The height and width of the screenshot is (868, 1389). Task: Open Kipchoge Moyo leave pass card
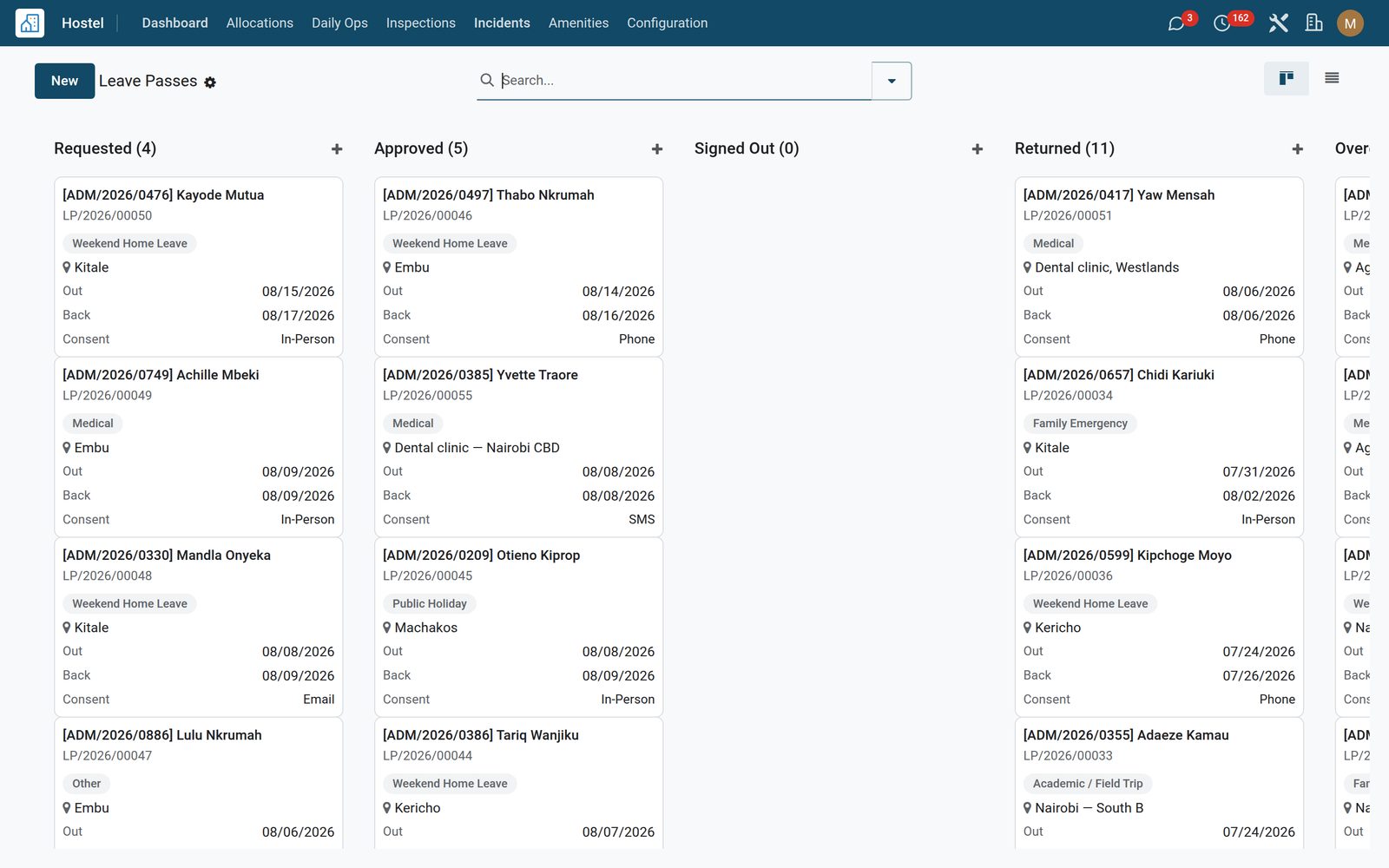[x=1159, y=627]
